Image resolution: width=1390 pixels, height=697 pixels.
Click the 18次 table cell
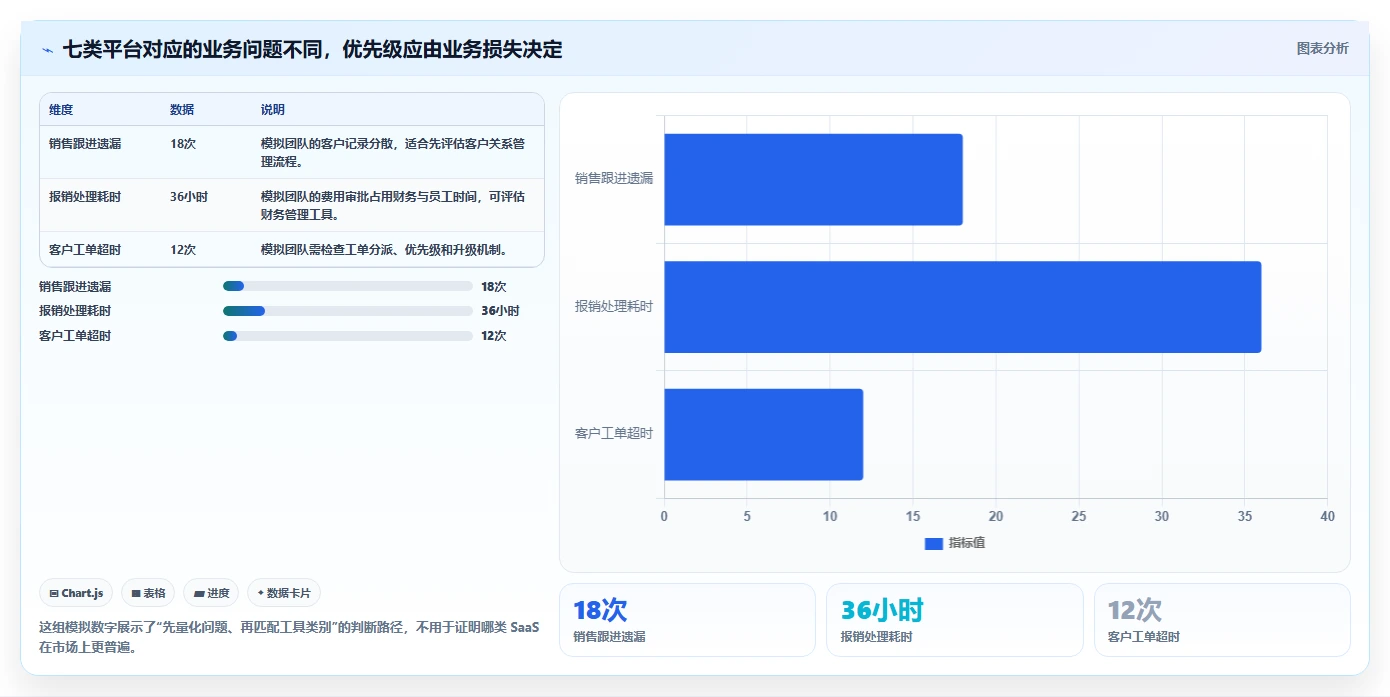183,144
